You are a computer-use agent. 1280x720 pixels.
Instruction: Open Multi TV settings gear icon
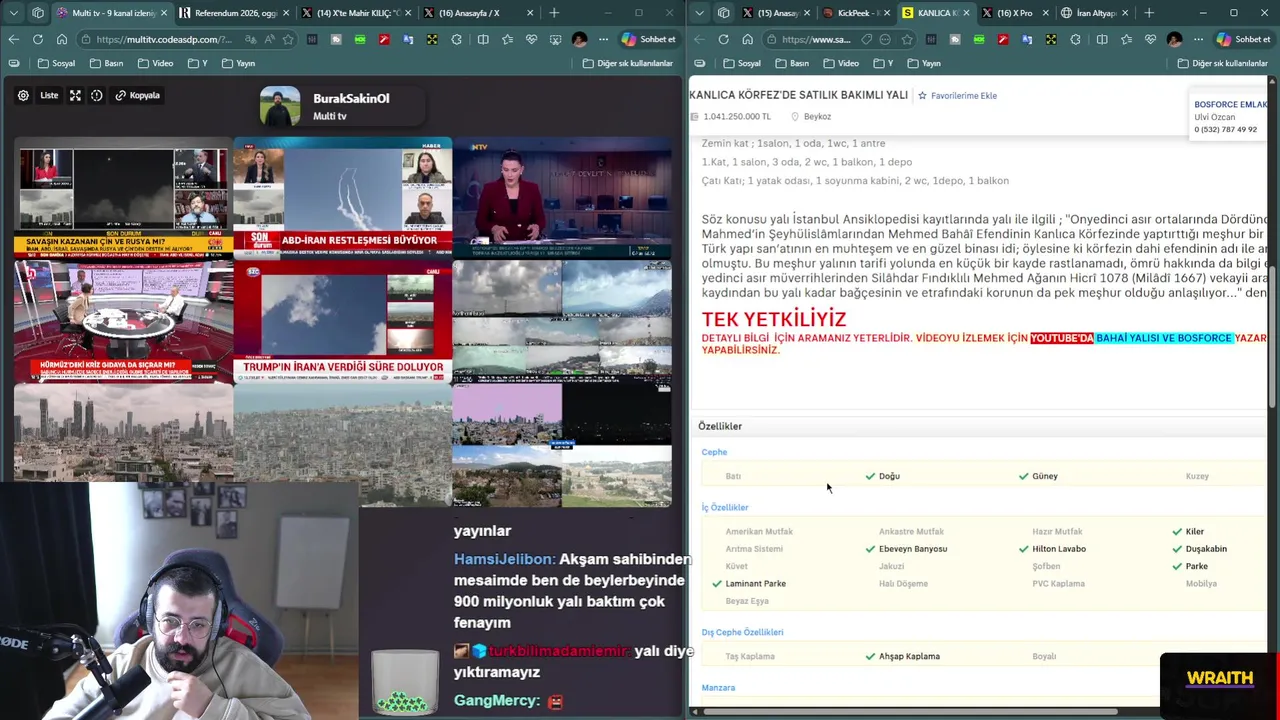[x=23, y=95]
